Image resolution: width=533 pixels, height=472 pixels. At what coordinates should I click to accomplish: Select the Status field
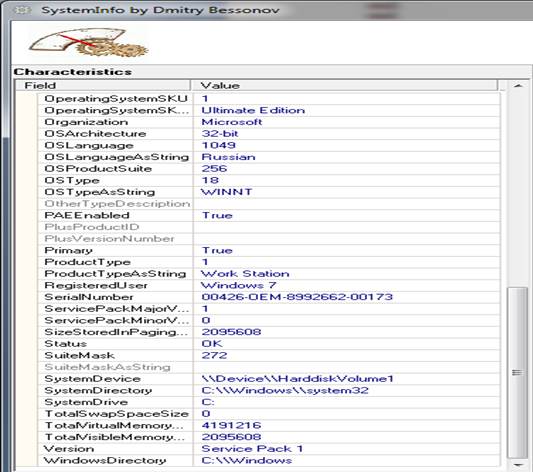tap(65, 344)
